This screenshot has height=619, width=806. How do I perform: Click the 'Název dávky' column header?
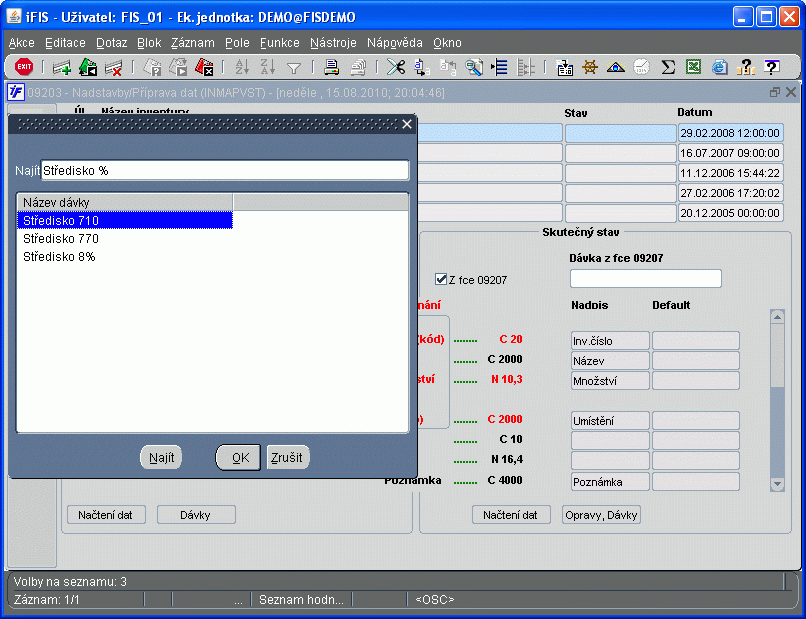point(125,202)
